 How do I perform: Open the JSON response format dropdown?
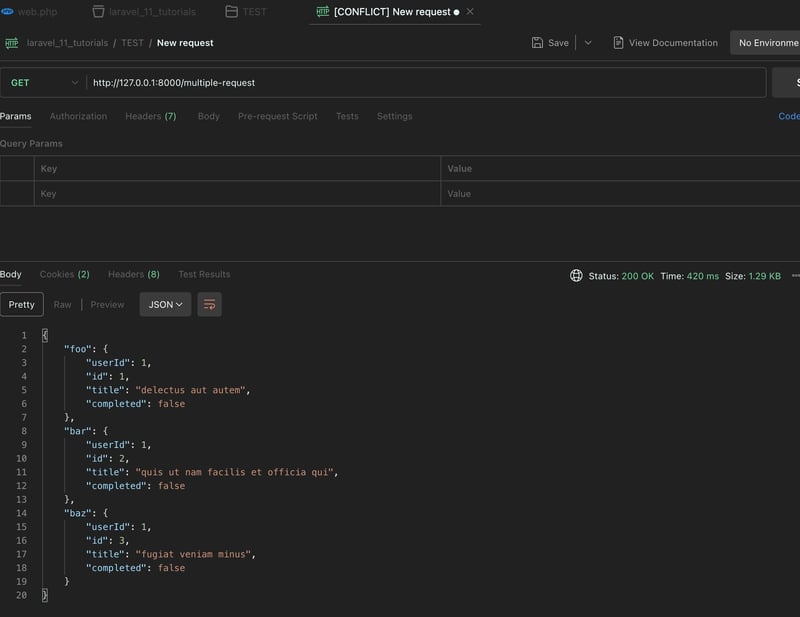click(164, 304)
